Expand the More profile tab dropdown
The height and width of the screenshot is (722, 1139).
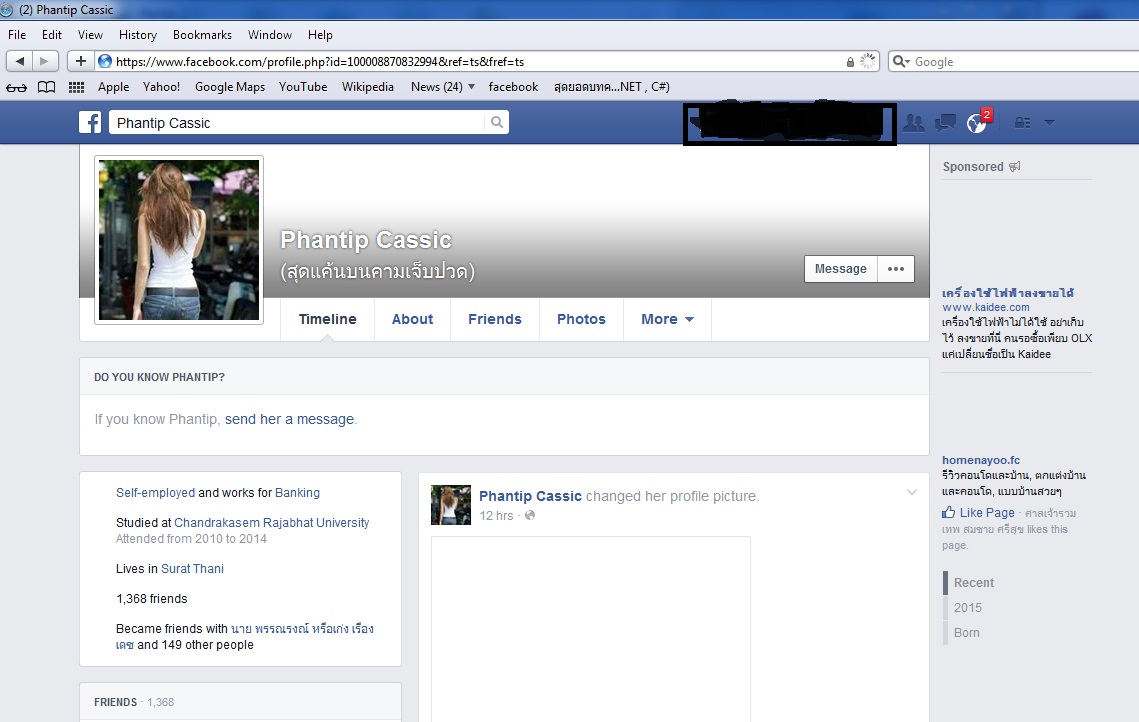click(668, 319)
